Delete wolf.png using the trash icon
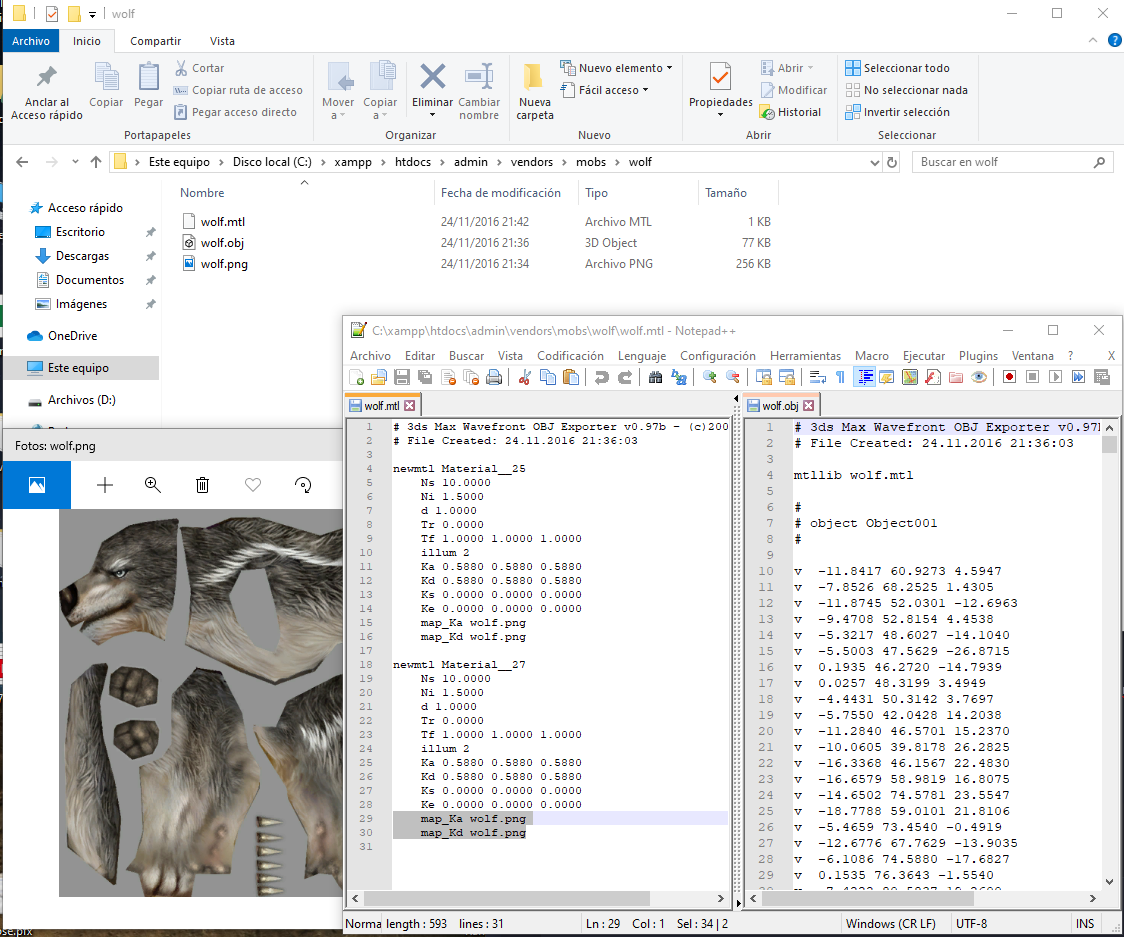1124x937 pixels. (202, 485)
